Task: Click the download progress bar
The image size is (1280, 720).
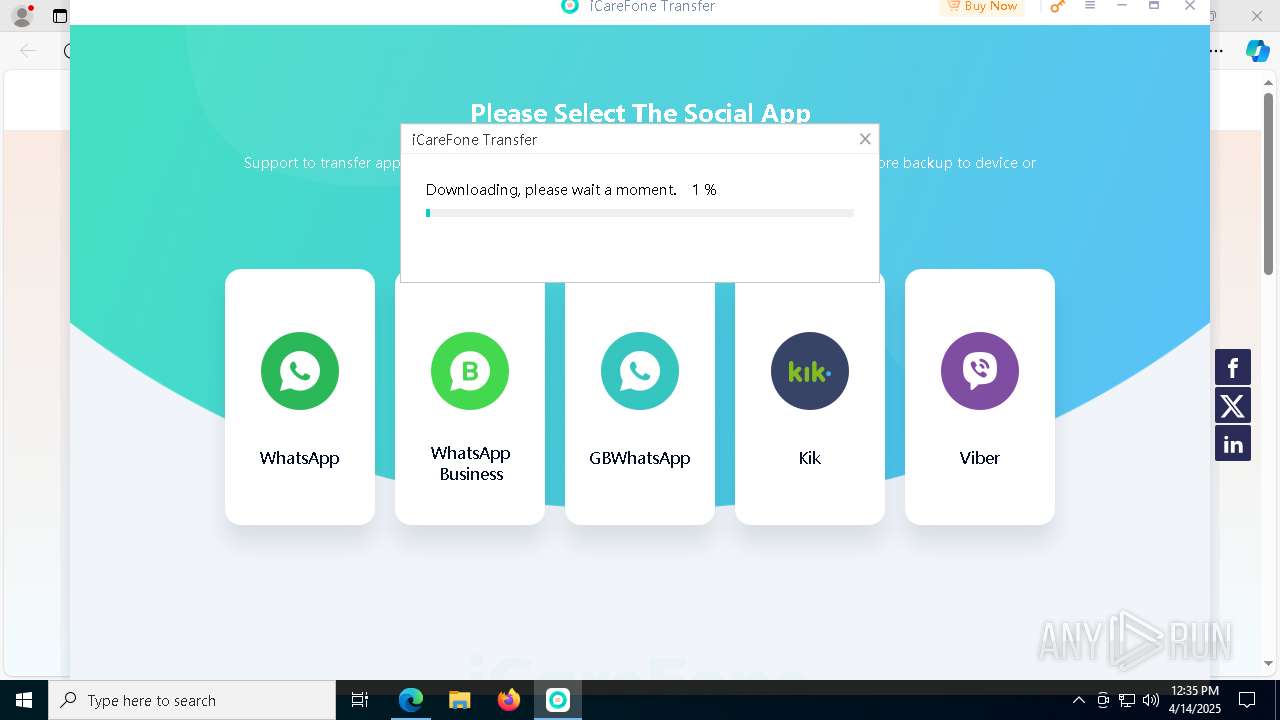Action: [640, 213]
